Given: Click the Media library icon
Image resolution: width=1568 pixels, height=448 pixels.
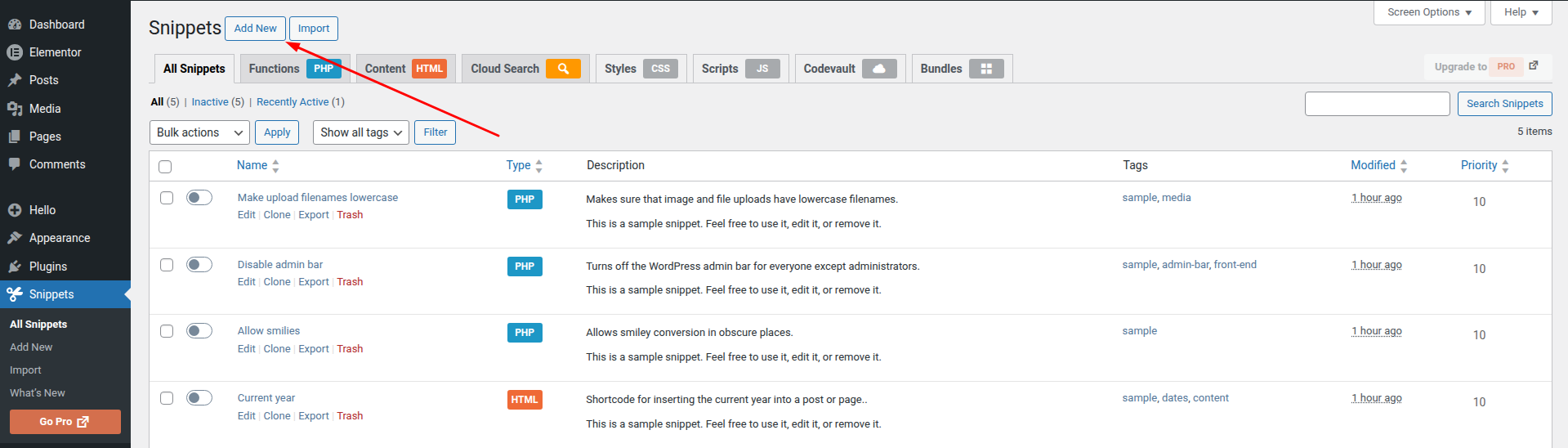Looking at the screenshot, I should coord(15,109).
